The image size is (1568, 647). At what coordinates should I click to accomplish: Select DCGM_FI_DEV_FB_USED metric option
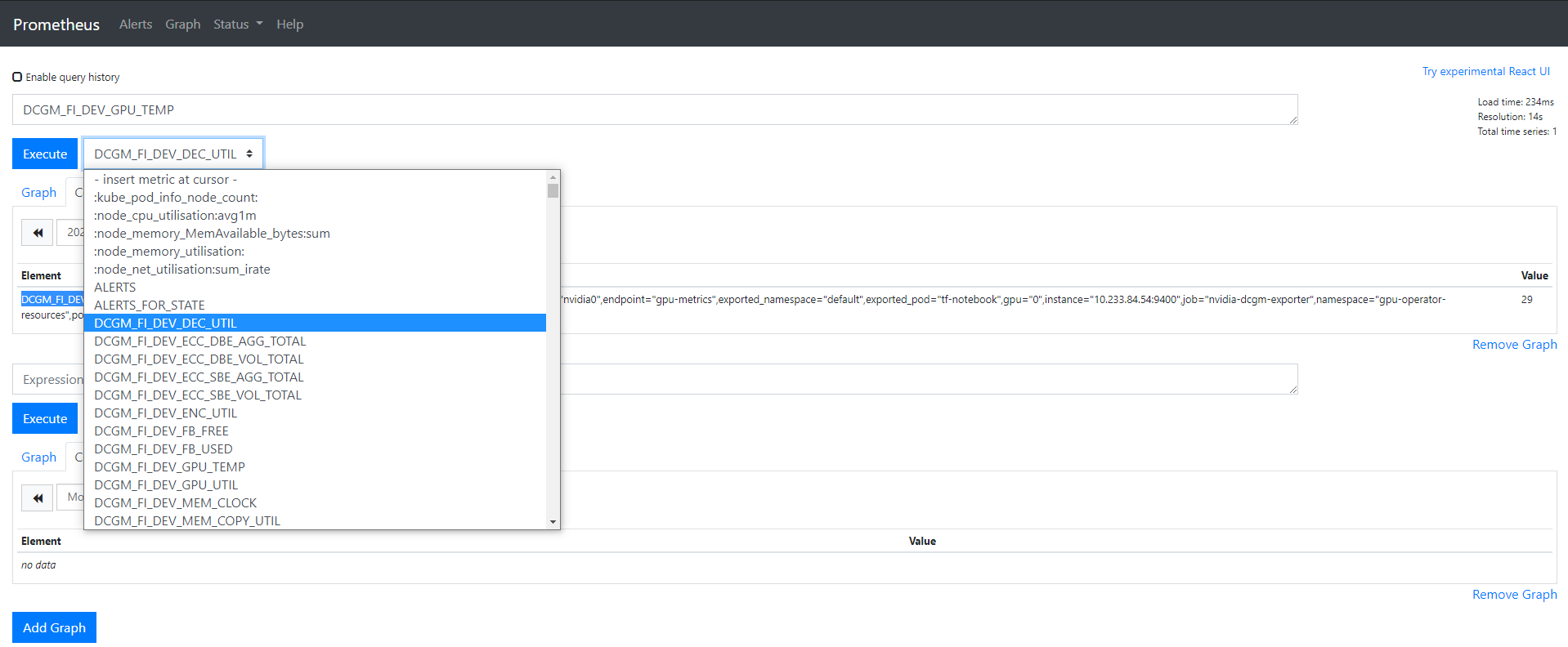(x=315, y=449)
